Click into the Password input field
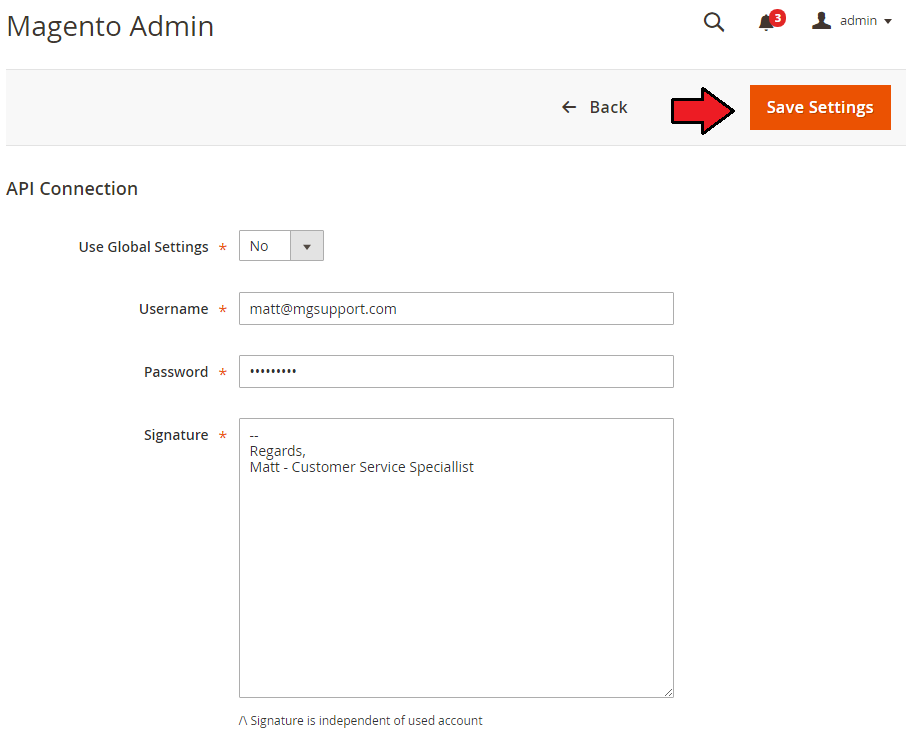This screenshot has height=744, width=910. 456,371
